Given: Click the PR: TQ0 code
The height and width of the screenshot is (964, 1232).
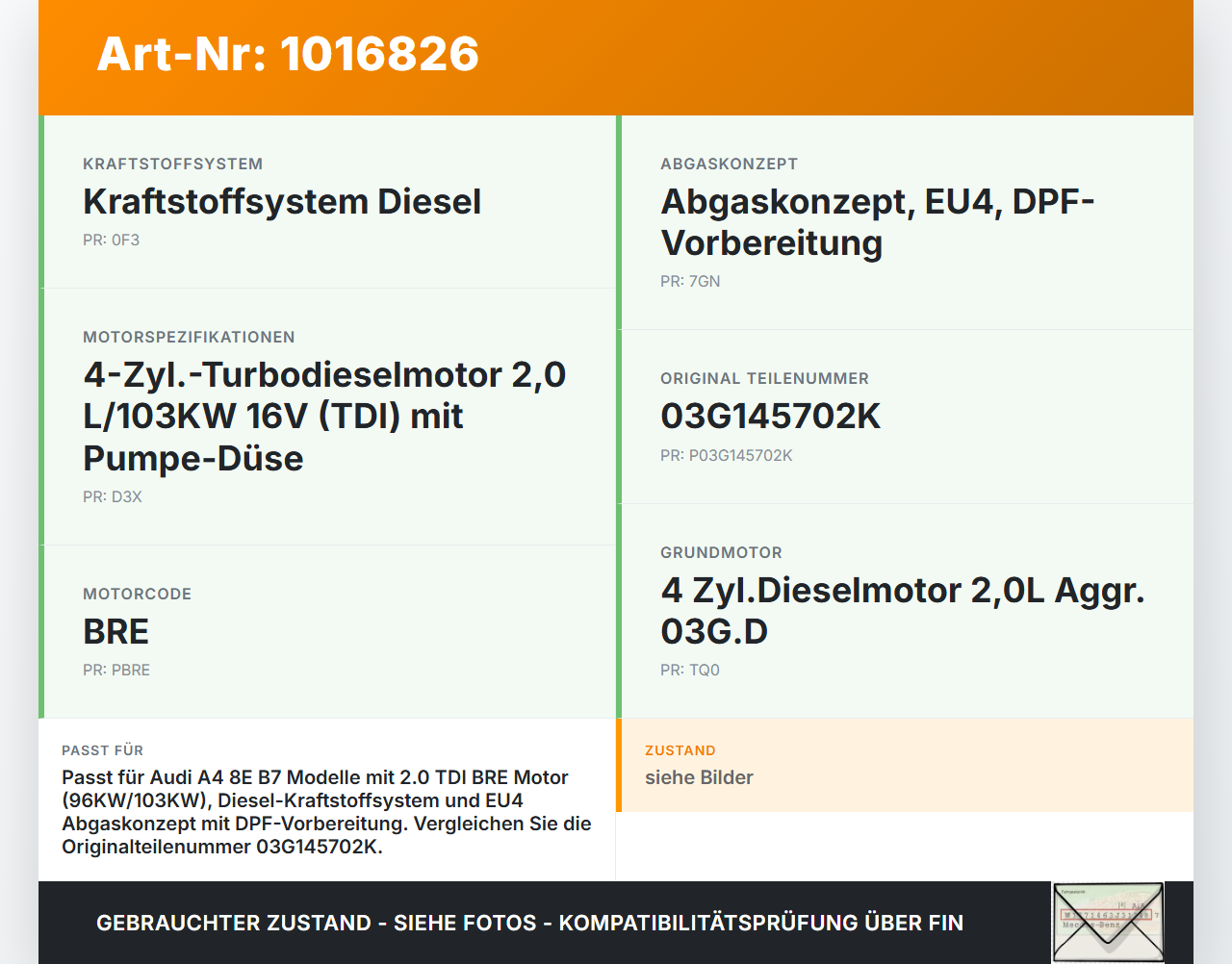Looking at the screenshot, I should point(690,671).
